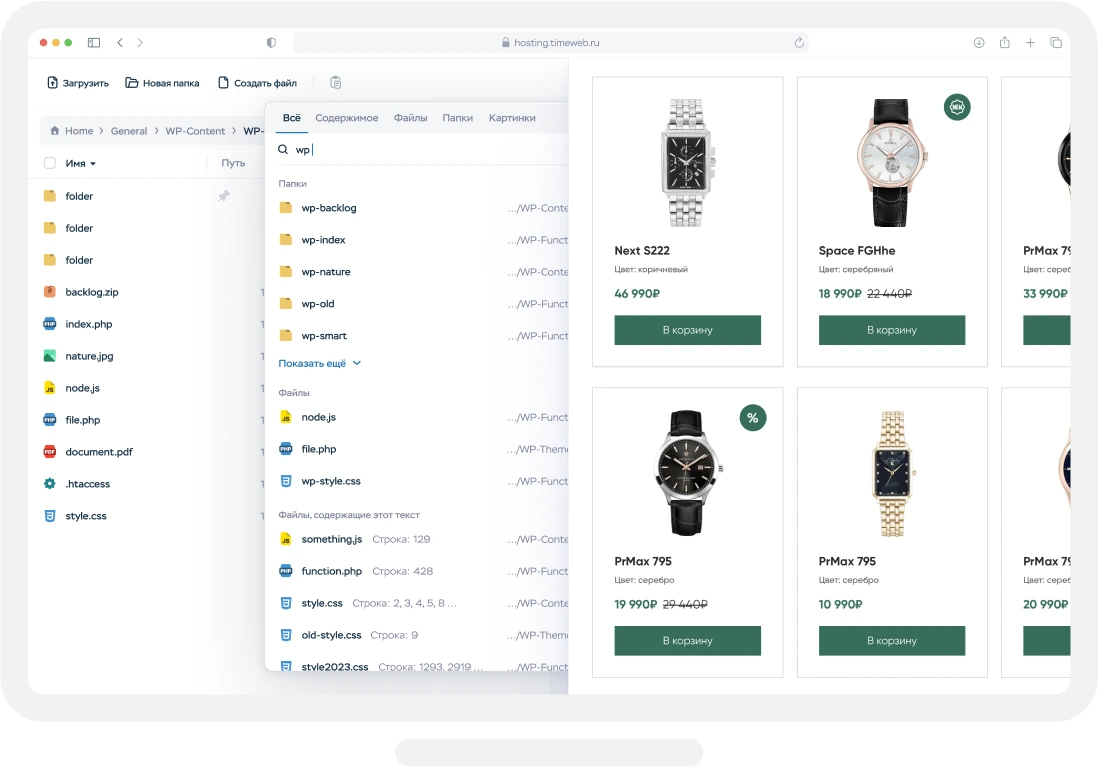Image resolution: width=1099 pixels, height=780 pixels.
Task: Create a folder with Новая папка
Action: pyautogui.click(x=161, y=83)
